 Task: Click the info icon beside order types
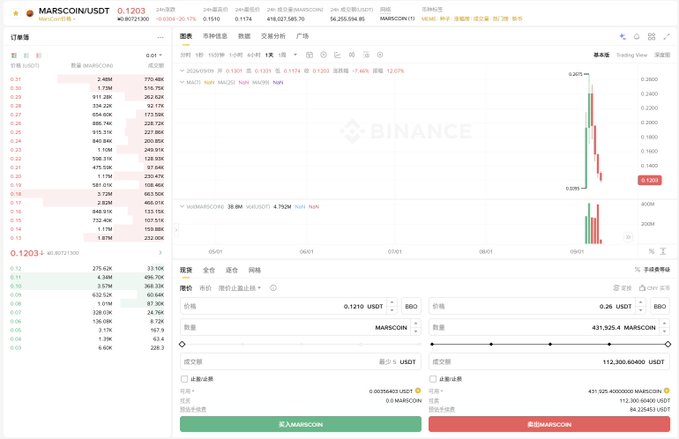click(273, 288)
